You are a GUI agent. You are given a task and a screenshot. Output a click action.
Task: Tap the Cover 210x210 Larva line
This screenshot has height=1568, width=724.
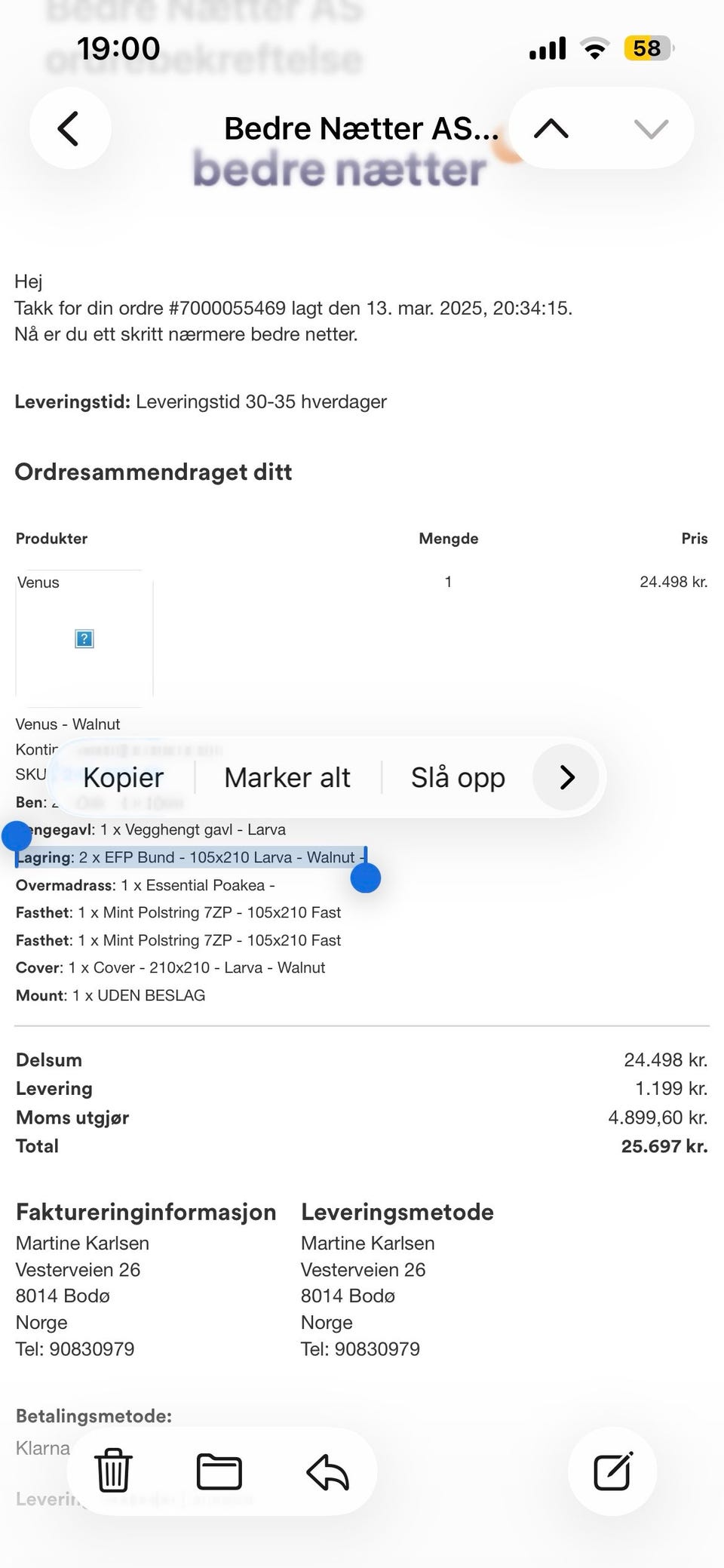point(170,967)
